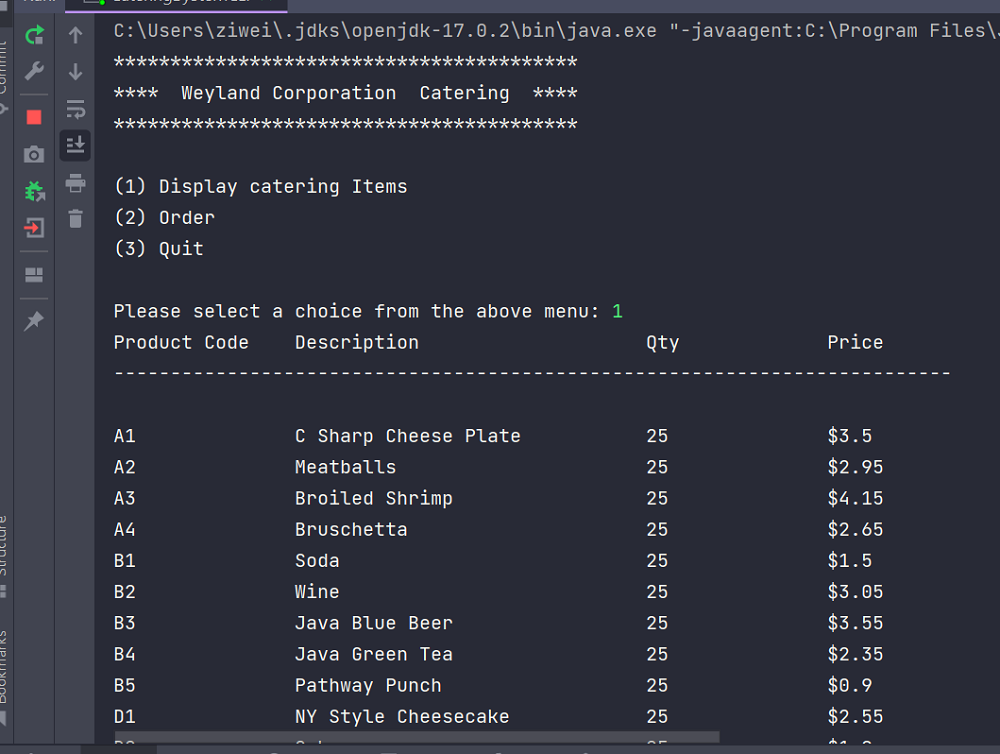1000x754 pixels.
Task: Print console output
Action: (x=75, y=183)
